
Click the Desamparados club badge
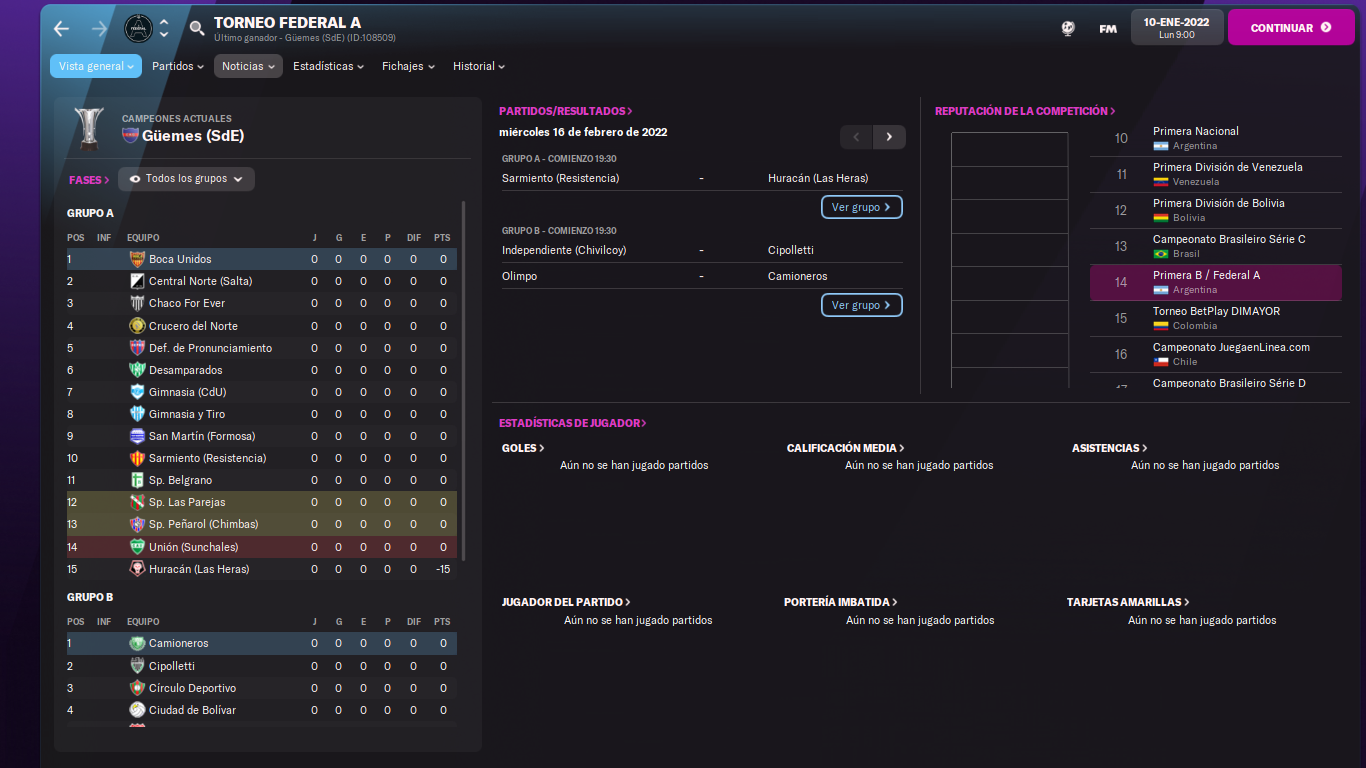137,370
